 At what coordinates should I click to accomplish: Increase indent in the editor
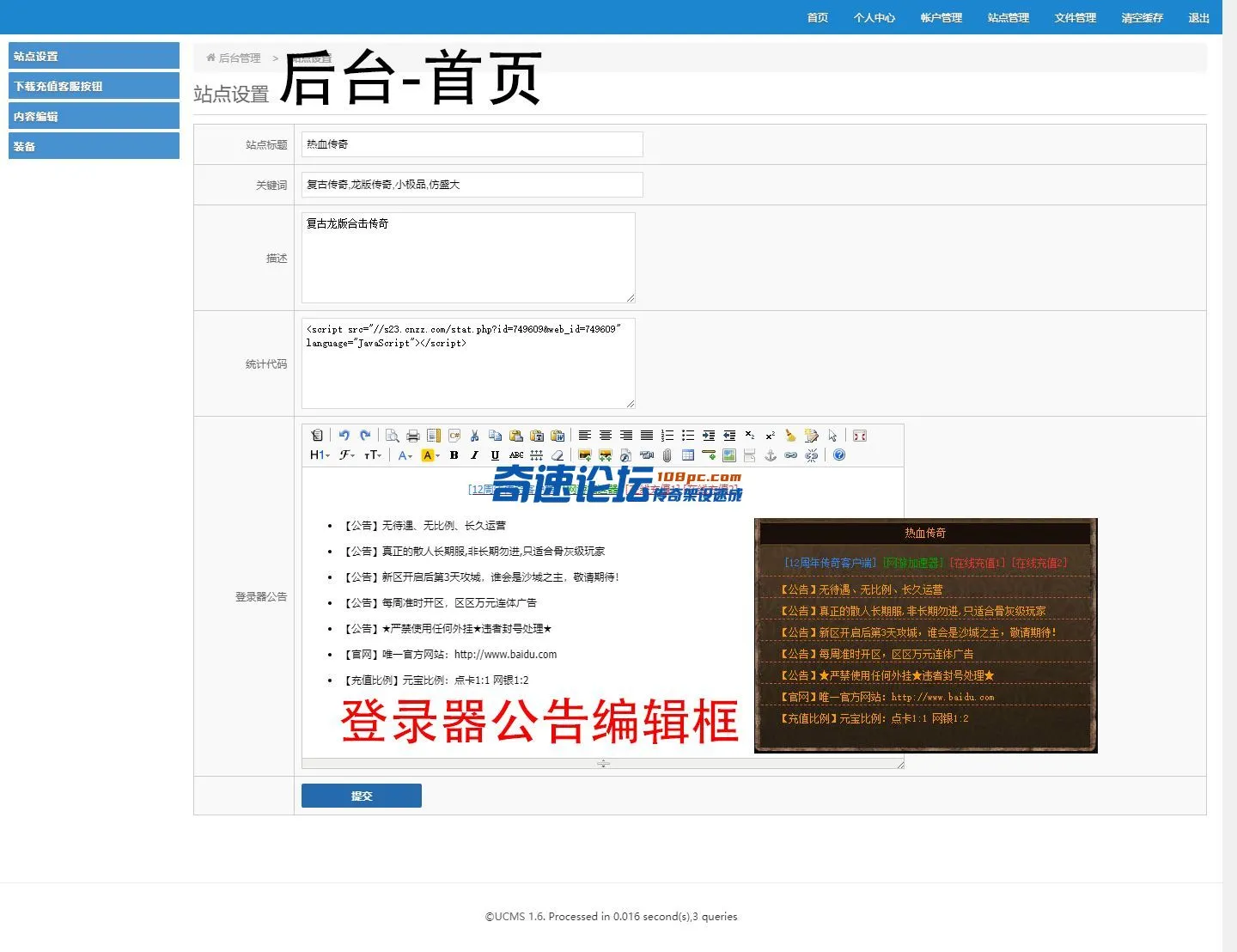coord(709,436)
